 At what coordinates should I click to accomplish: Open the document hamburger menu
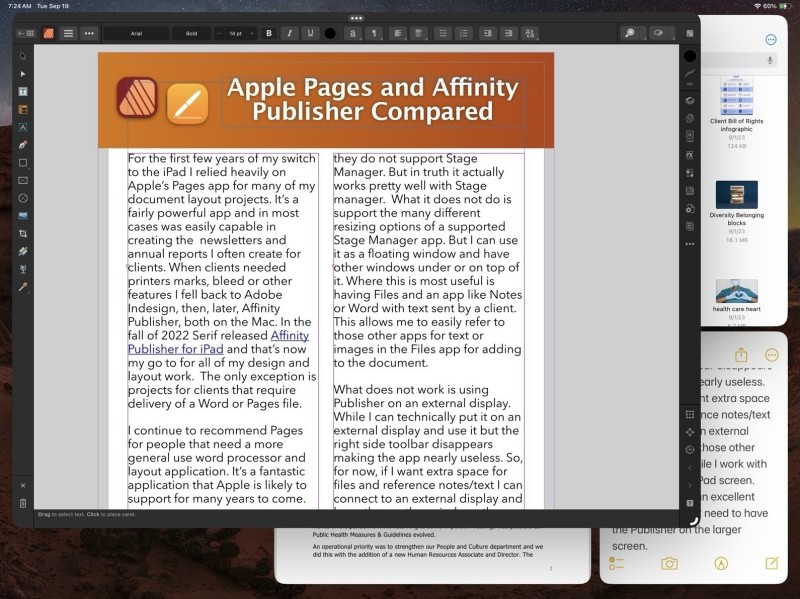click(x=68, y=33)
